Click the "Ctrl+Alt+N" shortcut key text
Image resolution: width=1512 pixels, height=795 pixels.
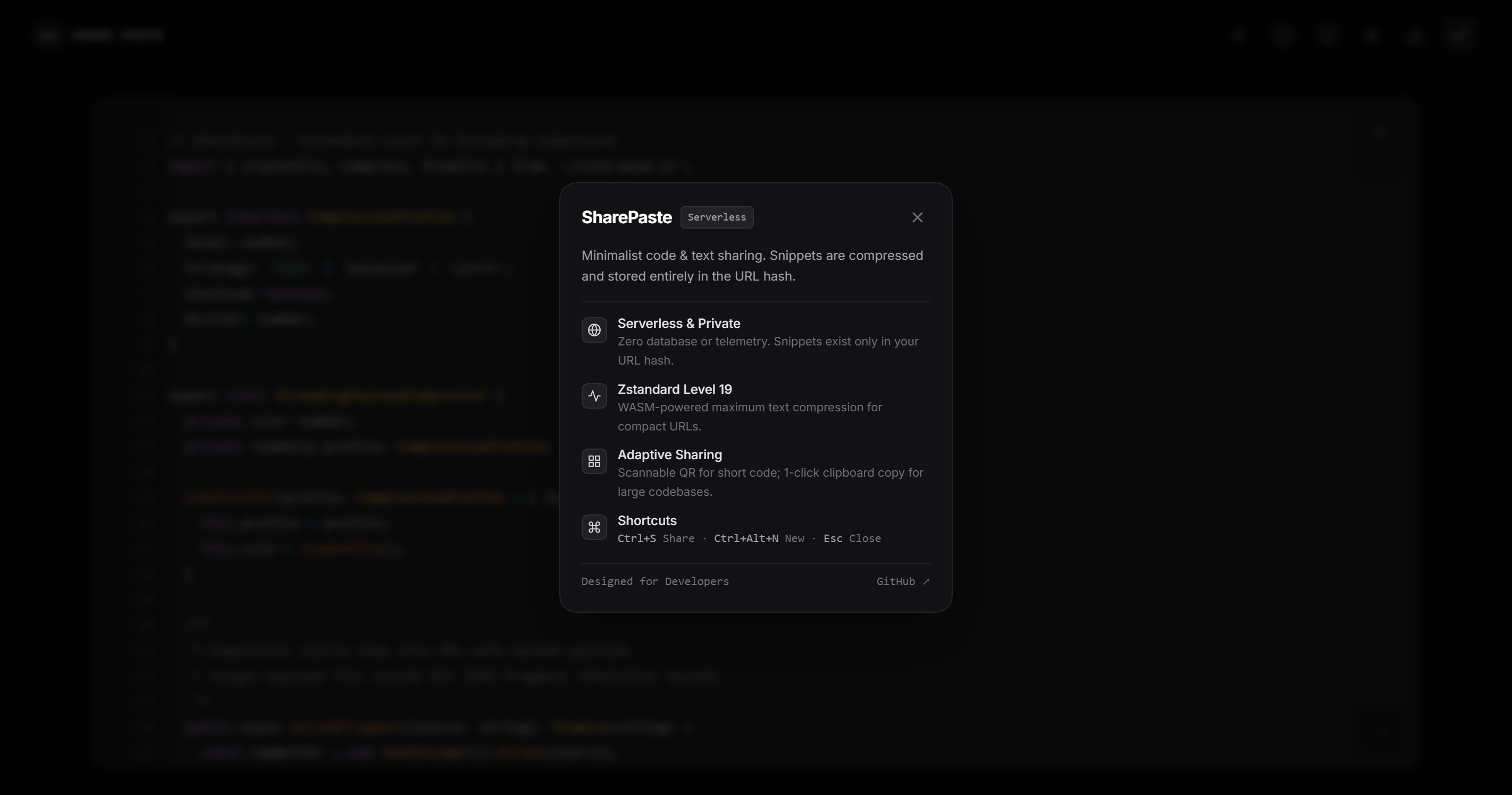click(745, 539)
